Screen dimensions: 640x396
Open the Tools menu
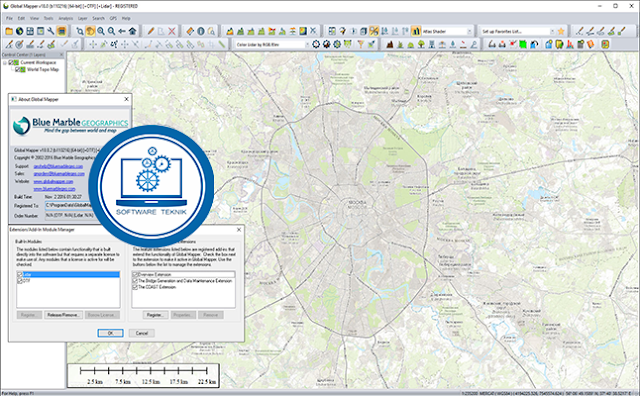(48, 18)
